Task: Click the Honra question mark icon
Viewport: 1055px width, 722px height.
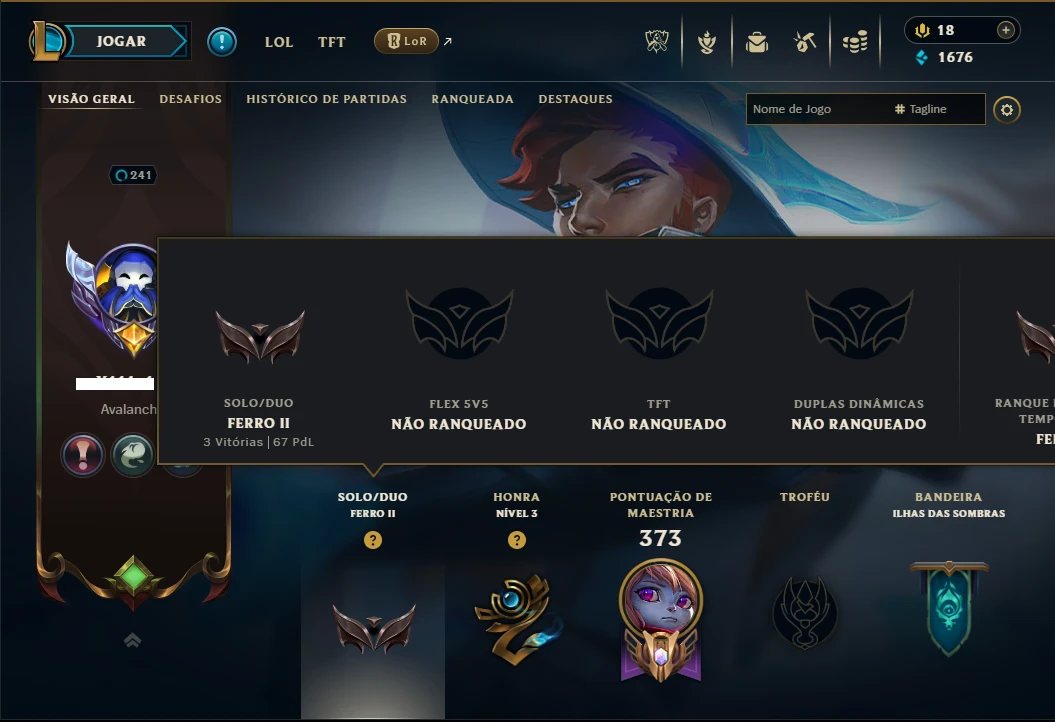Action: point(517,540)
